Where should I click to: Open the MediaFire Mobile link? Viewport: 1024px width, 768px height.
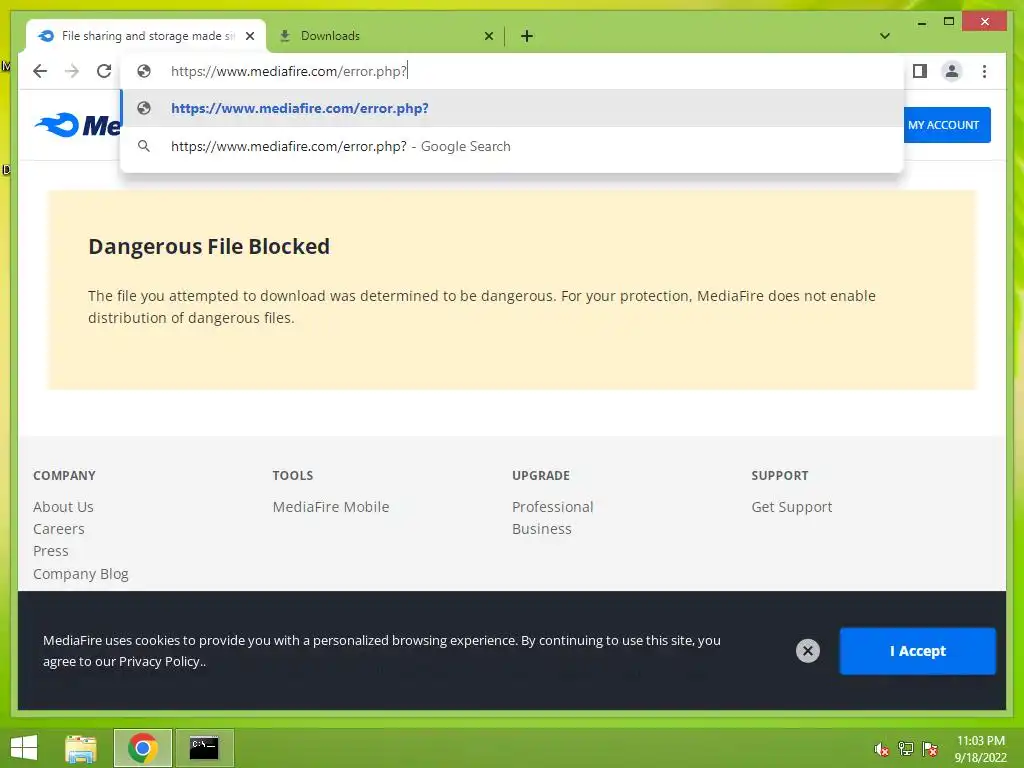point(330,507)
